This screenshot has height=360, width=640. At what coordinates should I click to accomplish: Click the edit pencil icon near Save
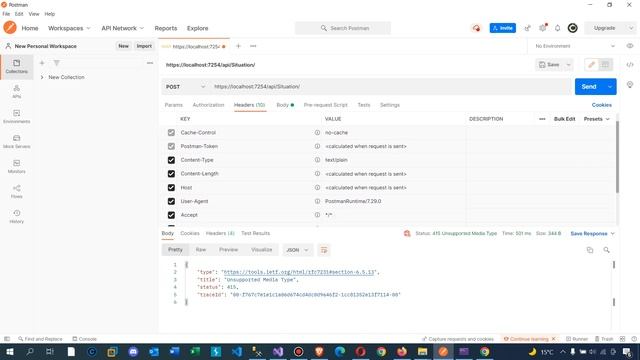click(x=591, y=64)
